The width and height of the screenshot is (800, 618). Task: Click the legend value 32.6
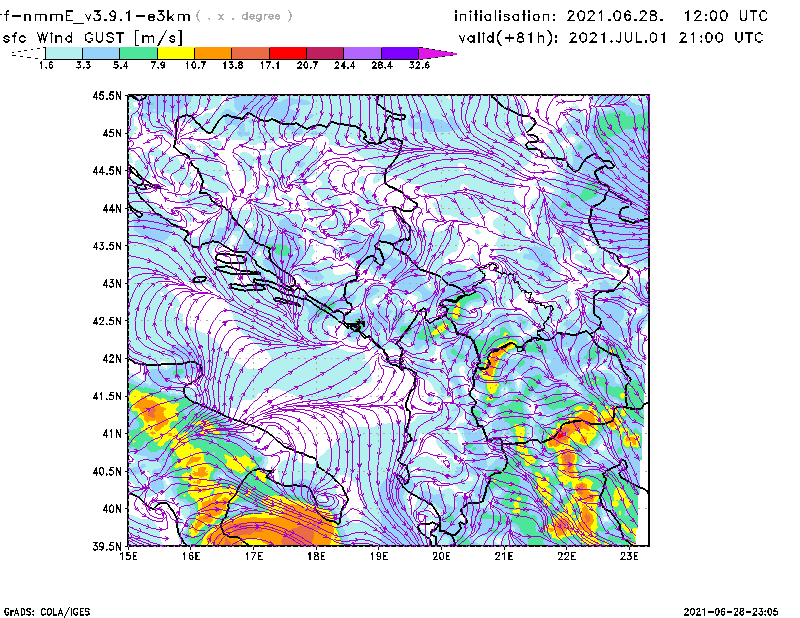pyautogui.click(x=419, y=65)
